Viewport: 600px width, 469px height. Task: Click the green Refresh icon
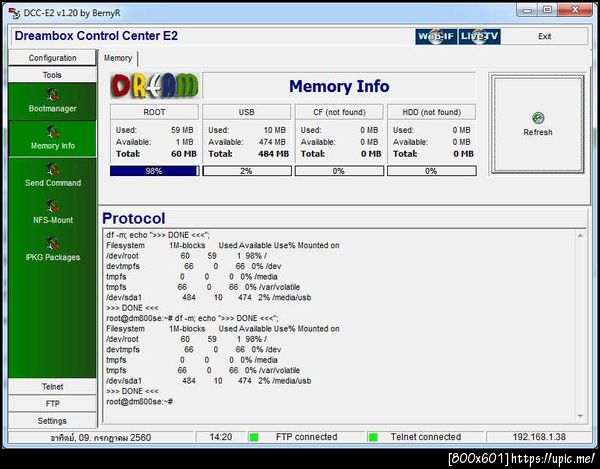click(x=538, y=118)
